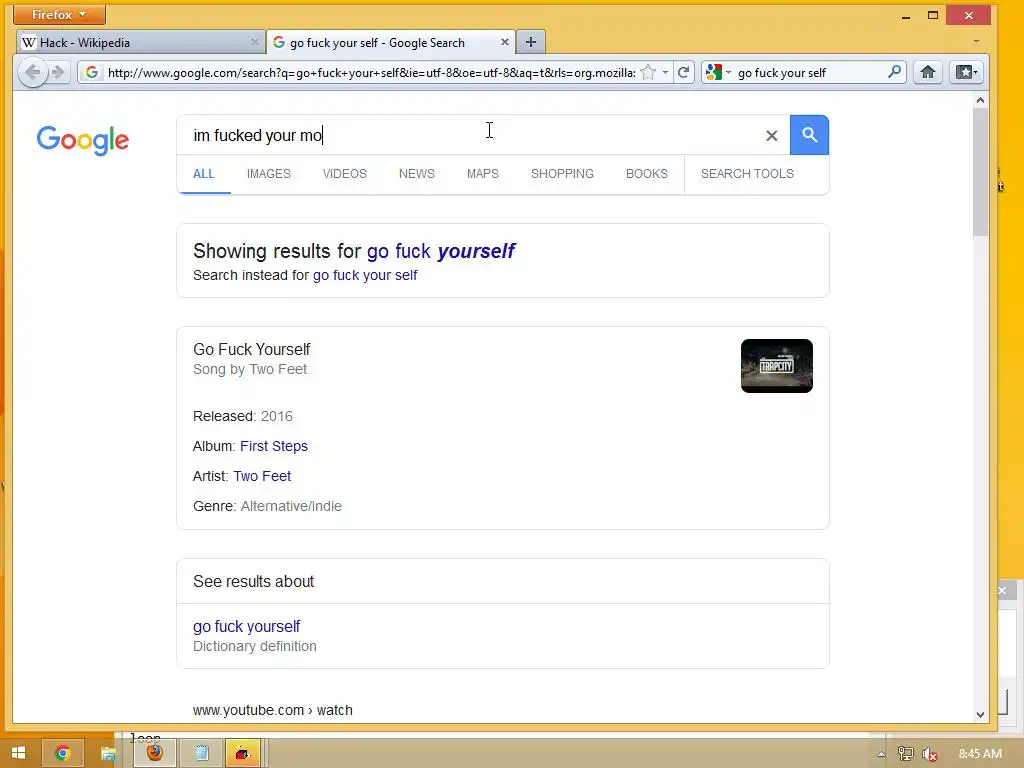Image resolution: width=1024 pixels, height=768 pixels.
Task: Click the page scrollbar down arrow
Action: coord(980,714)
